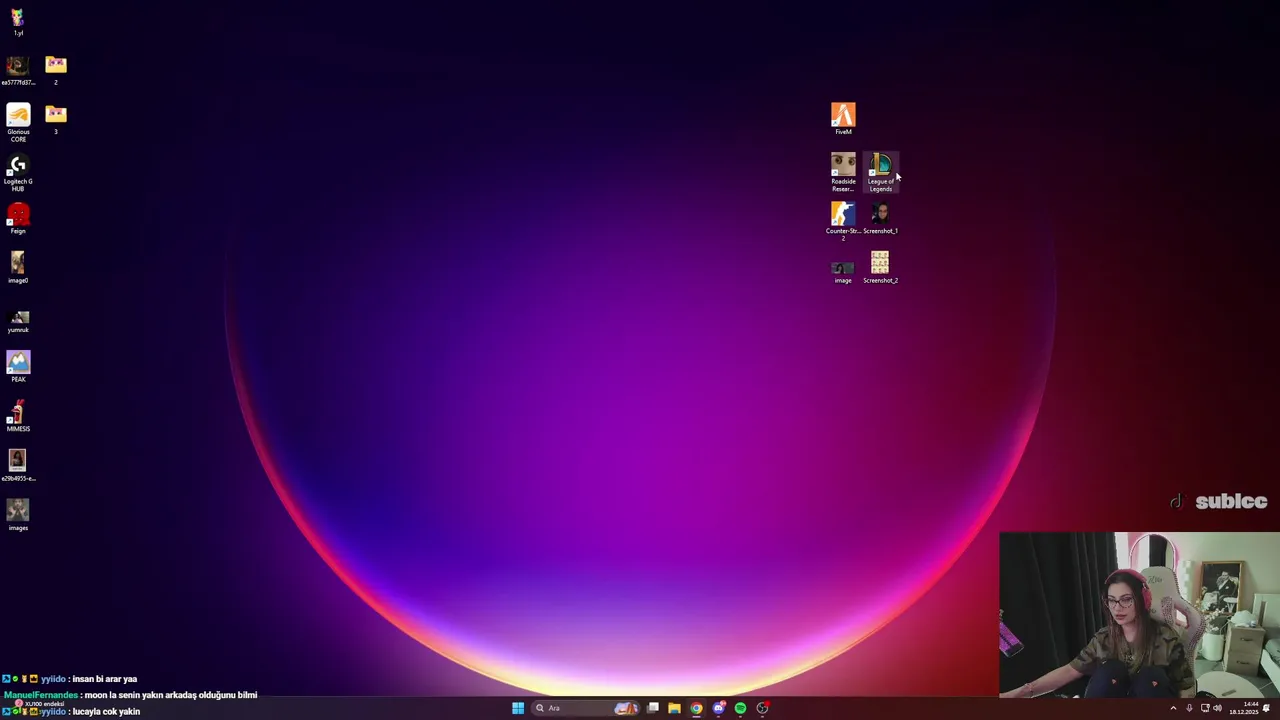
Task: Open Spotify from the taskbar
Action: (740, 708)
